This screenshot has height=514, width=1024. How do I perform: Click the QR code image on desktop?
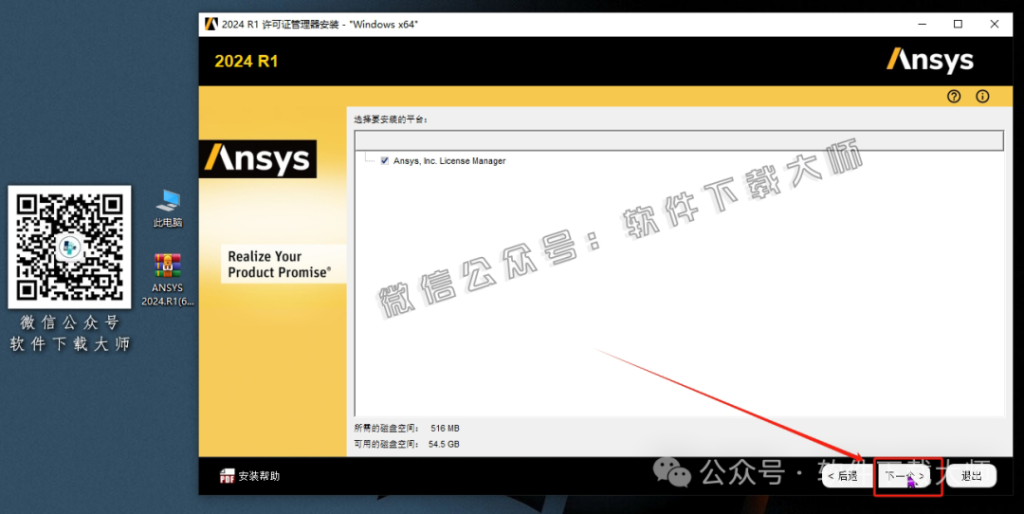pos(69,247)
